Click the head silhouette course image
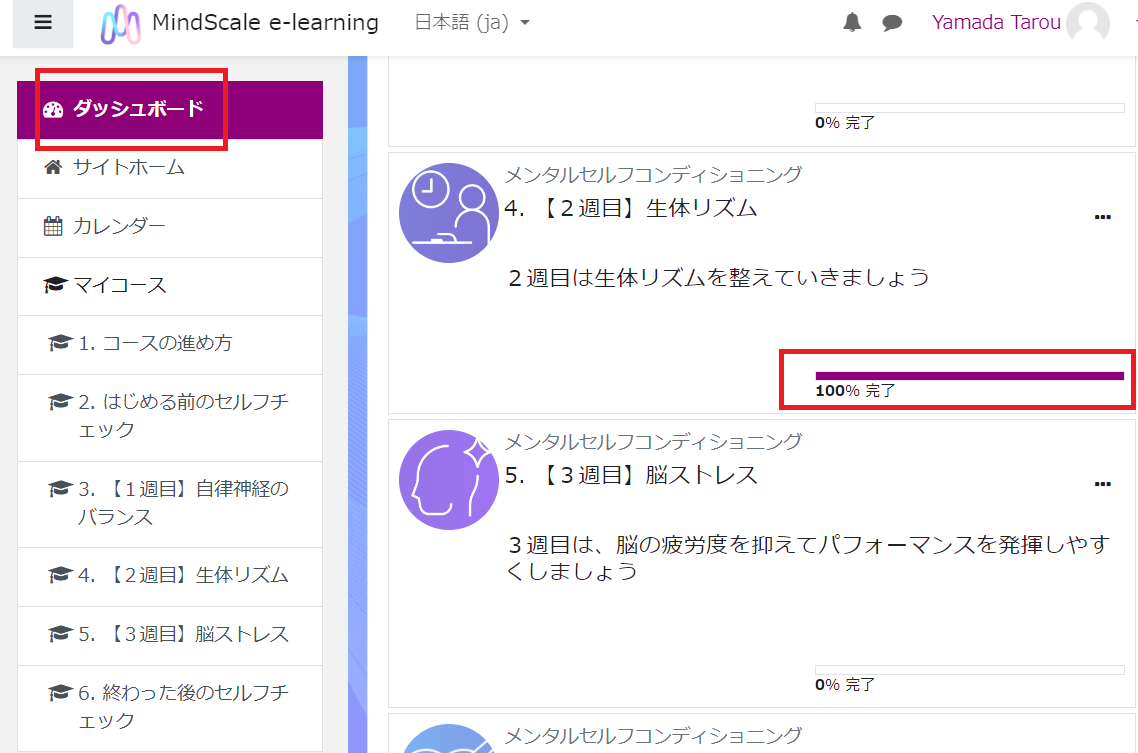The image size is (1138, 753). pos(449,480)
